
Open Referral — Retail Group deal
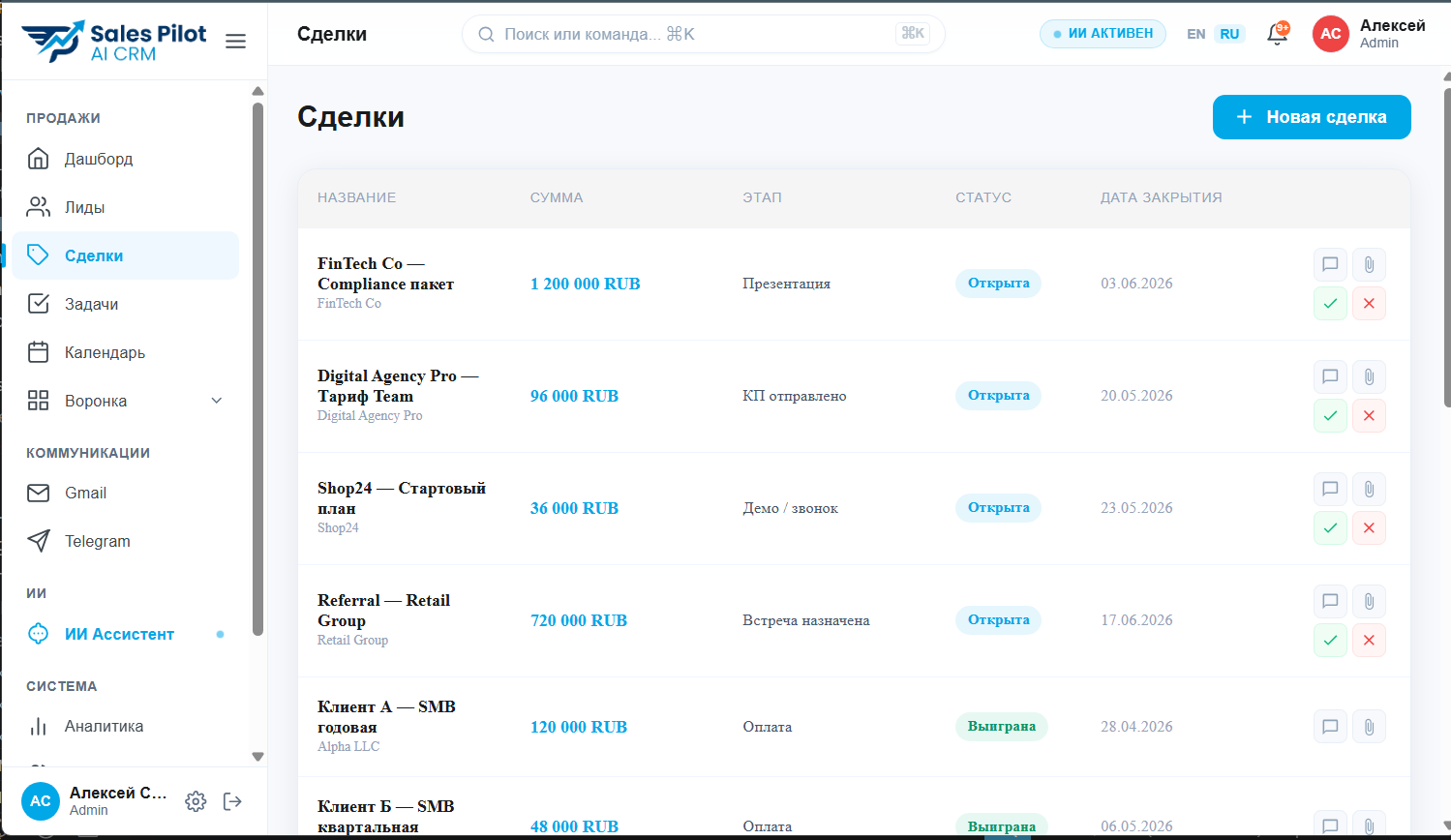pos(383,611)
